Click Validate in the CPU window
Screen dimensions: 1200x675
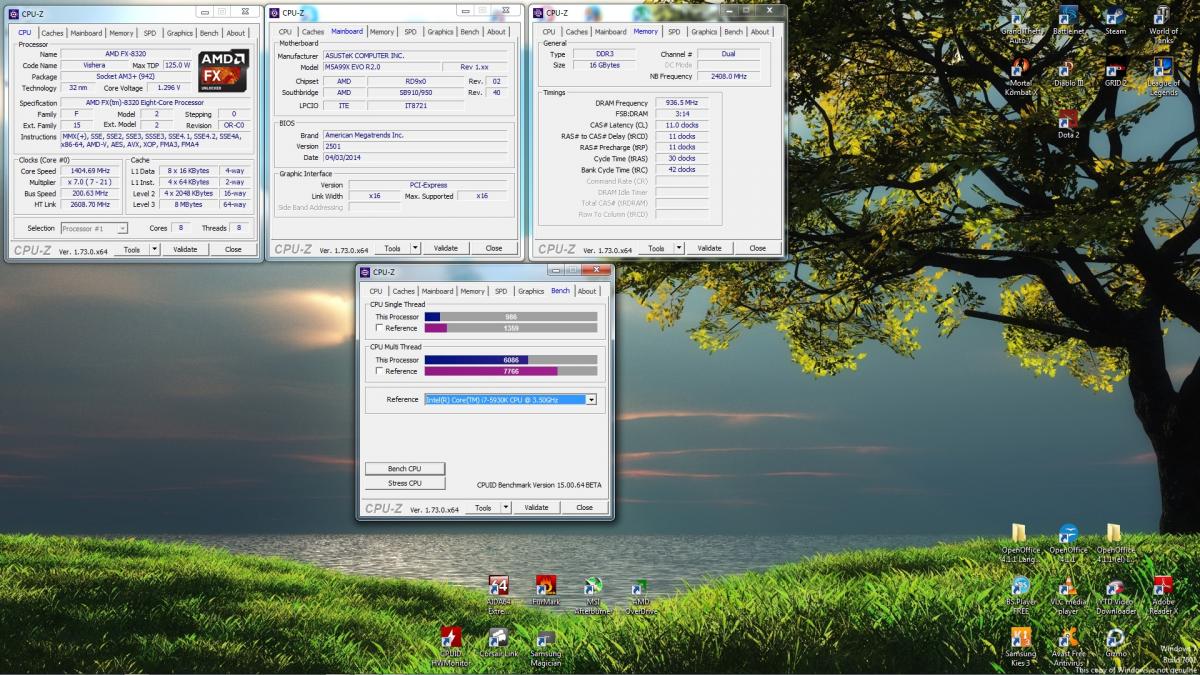[x=186, y=249]
